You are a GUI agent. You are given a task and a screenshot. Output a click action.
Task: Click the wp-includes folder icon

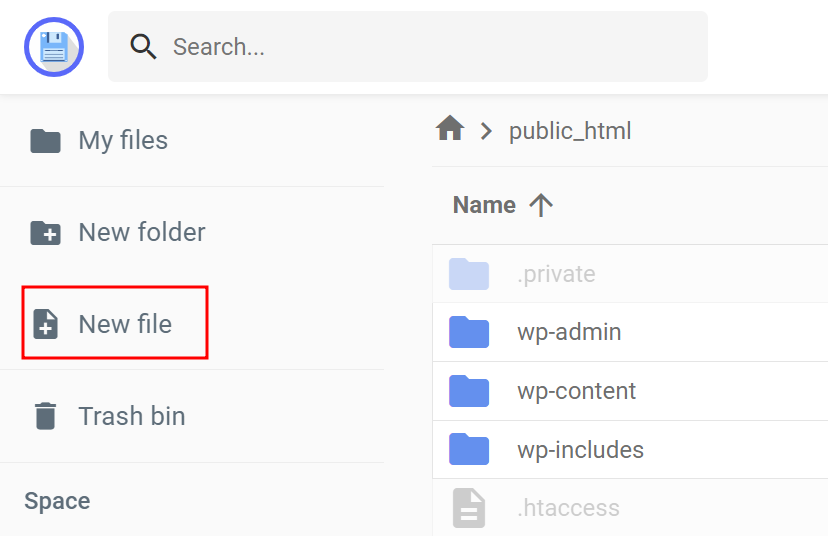pos(469,450)
